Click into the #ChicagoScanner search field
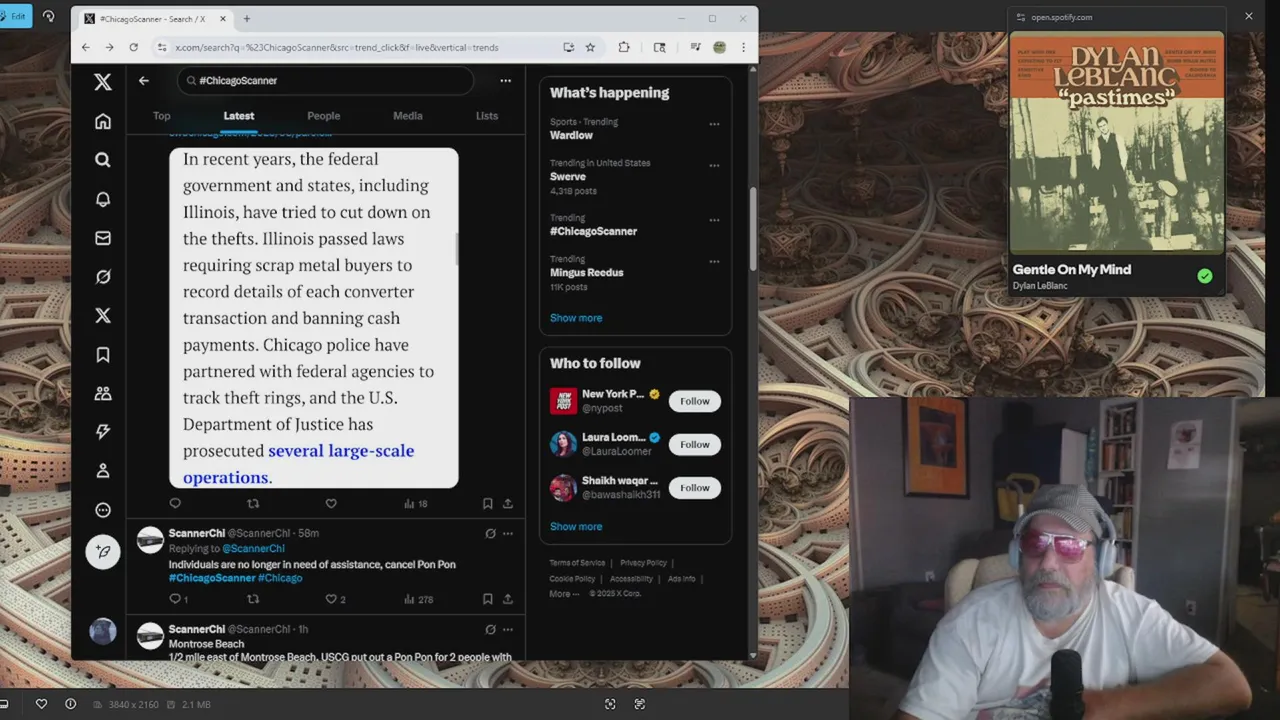This screenshot has width=1280, height=720. (325, 80)
